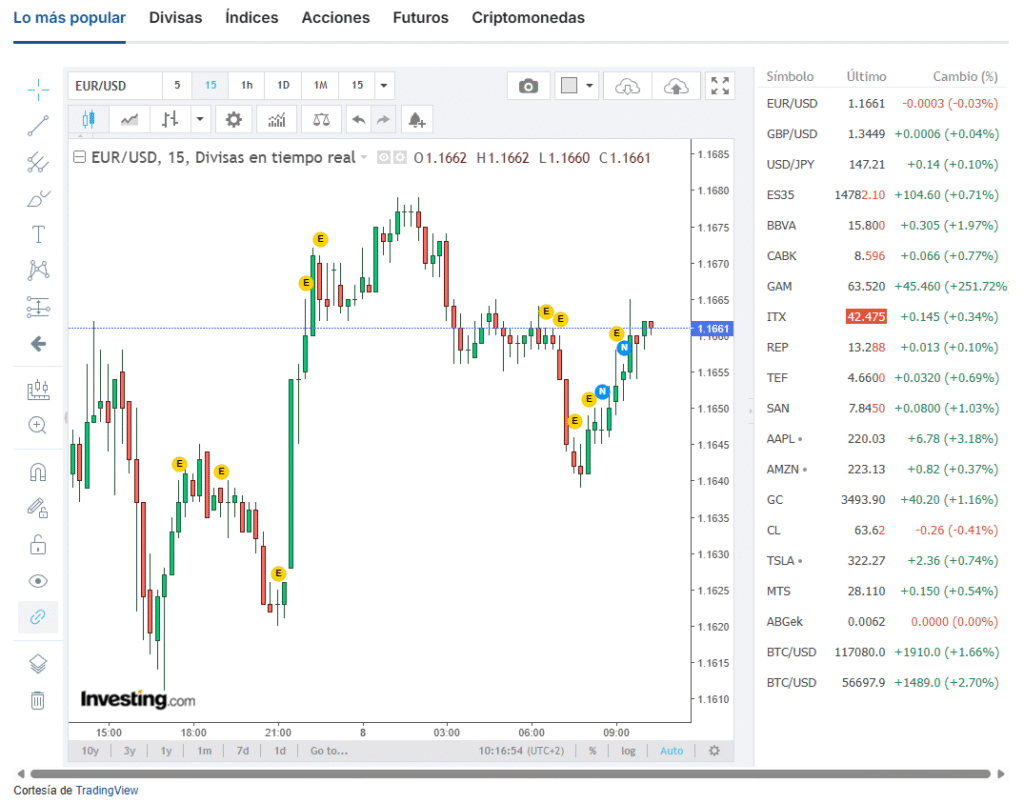Open the chart type dropdown arrow
The image size is (1024, 803).
pos(201,120)
